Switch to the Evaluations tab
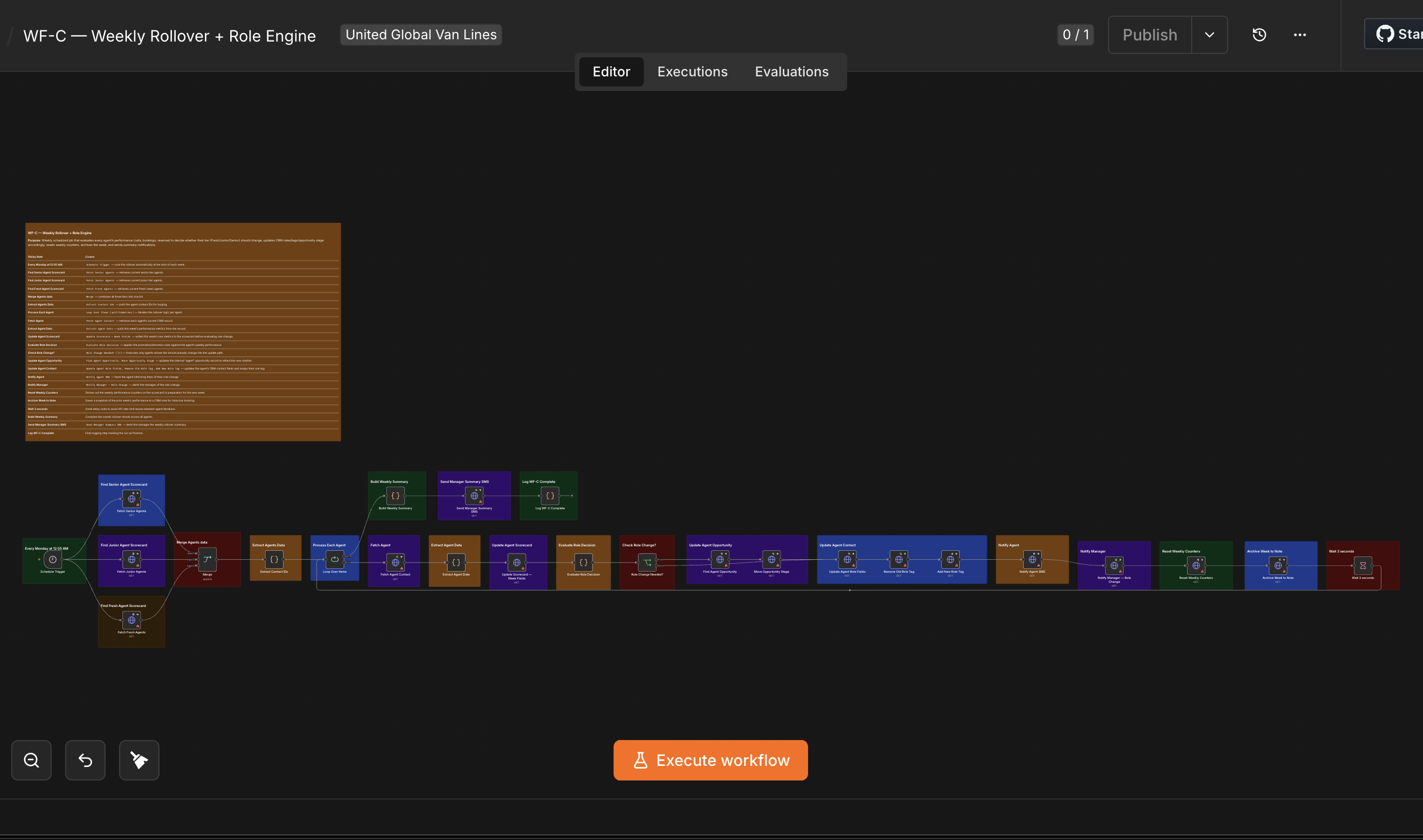The image size is (1423, 840). point(791,71)
